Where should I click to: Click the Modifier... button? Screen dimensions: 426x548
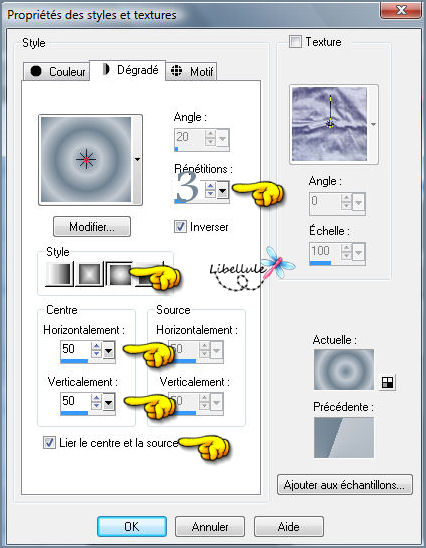(x=92, y=227)
